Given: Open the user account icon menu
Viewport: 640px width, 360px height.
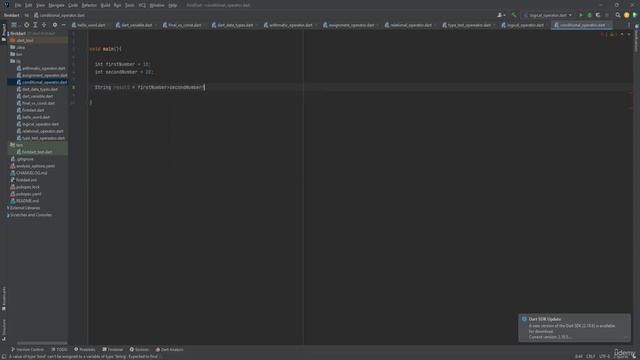Looking at the screenshot, I should pyautogui.click(x=501, y=15).
